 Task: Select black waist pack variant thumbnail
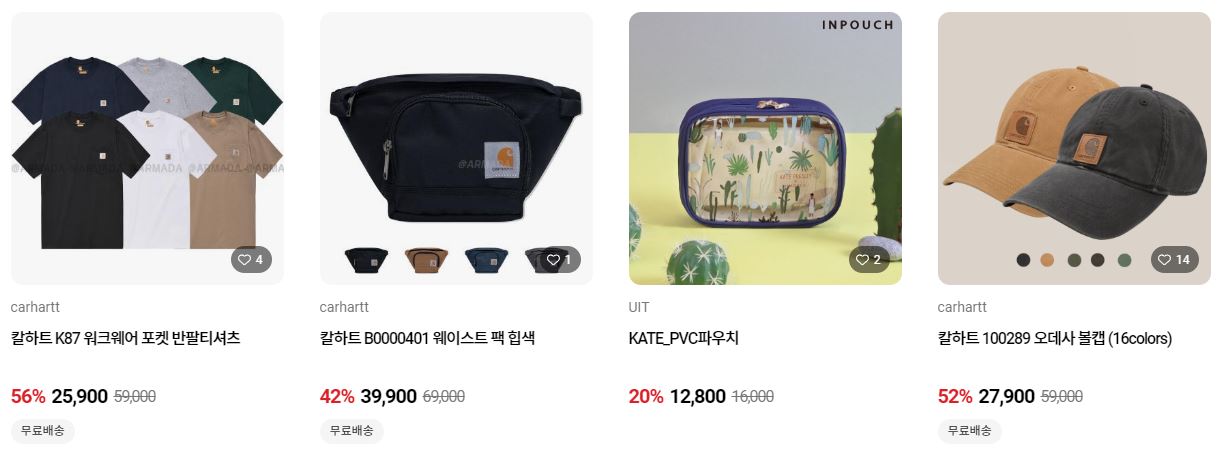coord(366,260)
